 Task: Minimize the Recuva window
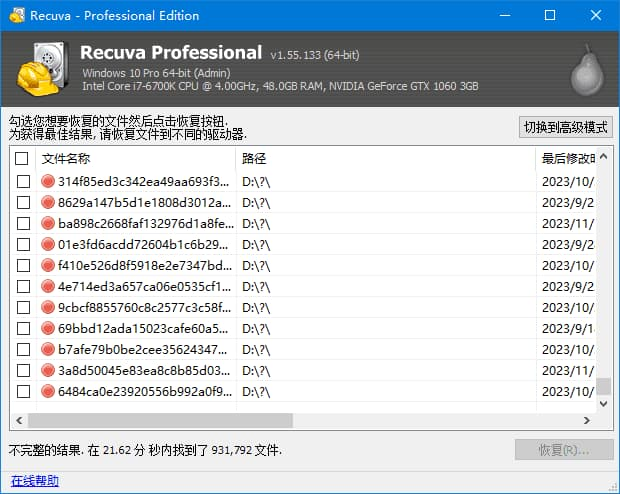click(505, 15)
